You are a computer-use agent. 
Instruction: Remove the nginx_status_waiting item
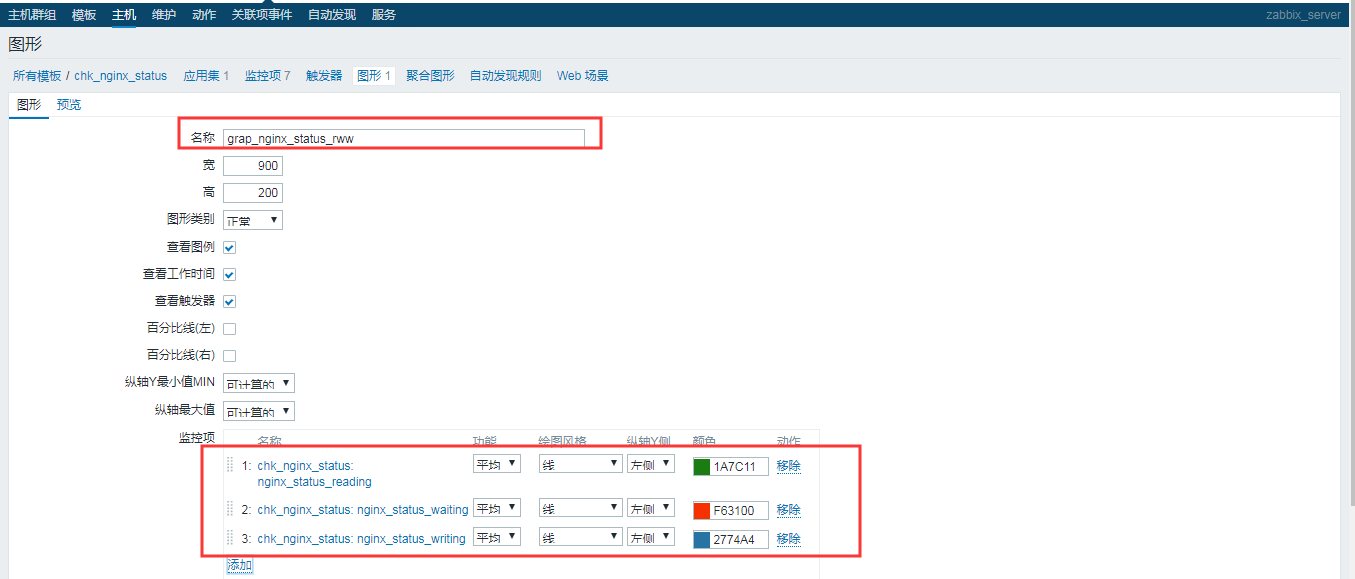789,509
